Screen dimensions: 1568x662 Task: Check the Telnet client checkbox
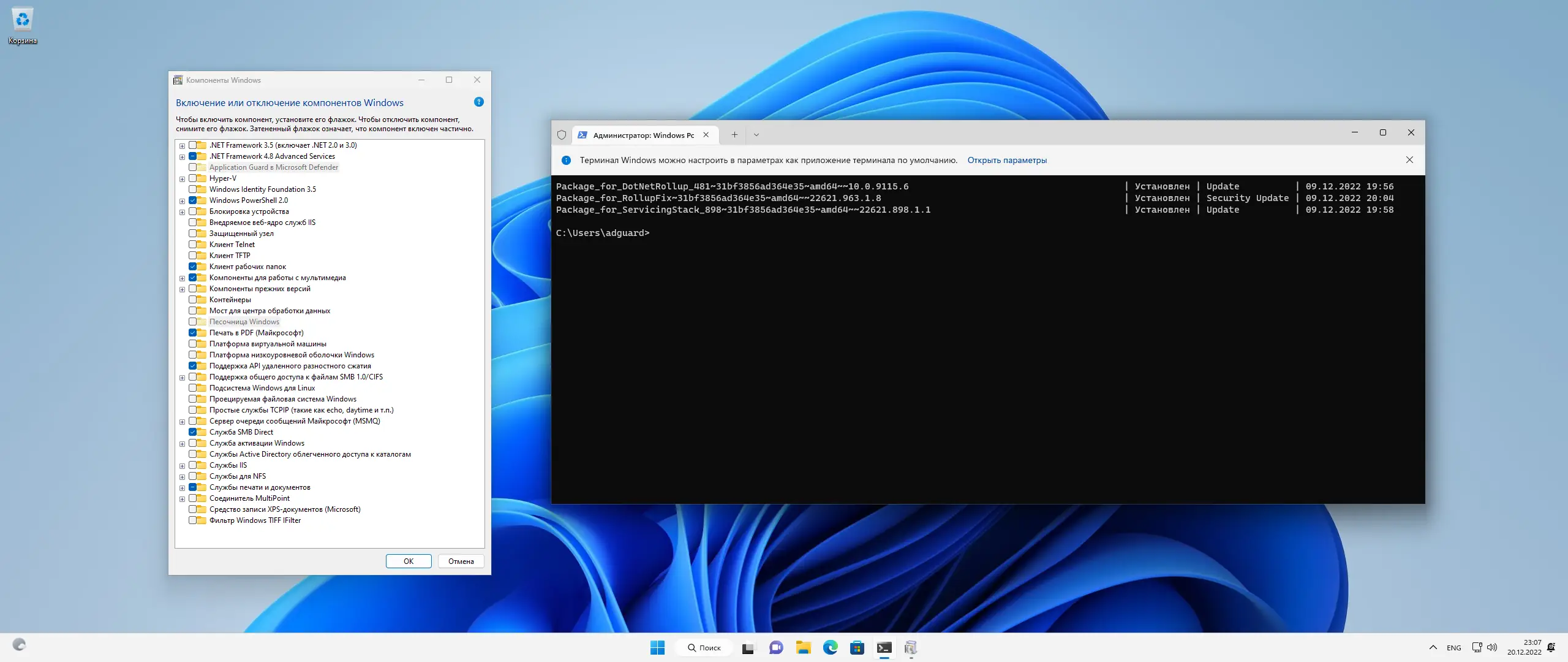click(x=193, y=245)
